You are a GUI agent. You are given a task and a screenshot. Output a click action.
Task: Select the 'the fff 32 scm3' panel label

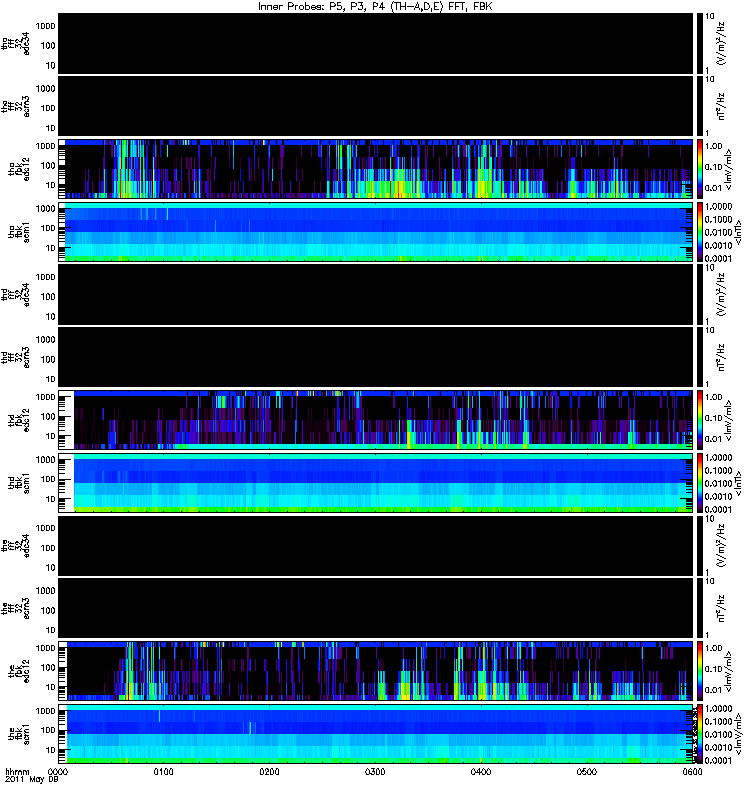16,609
